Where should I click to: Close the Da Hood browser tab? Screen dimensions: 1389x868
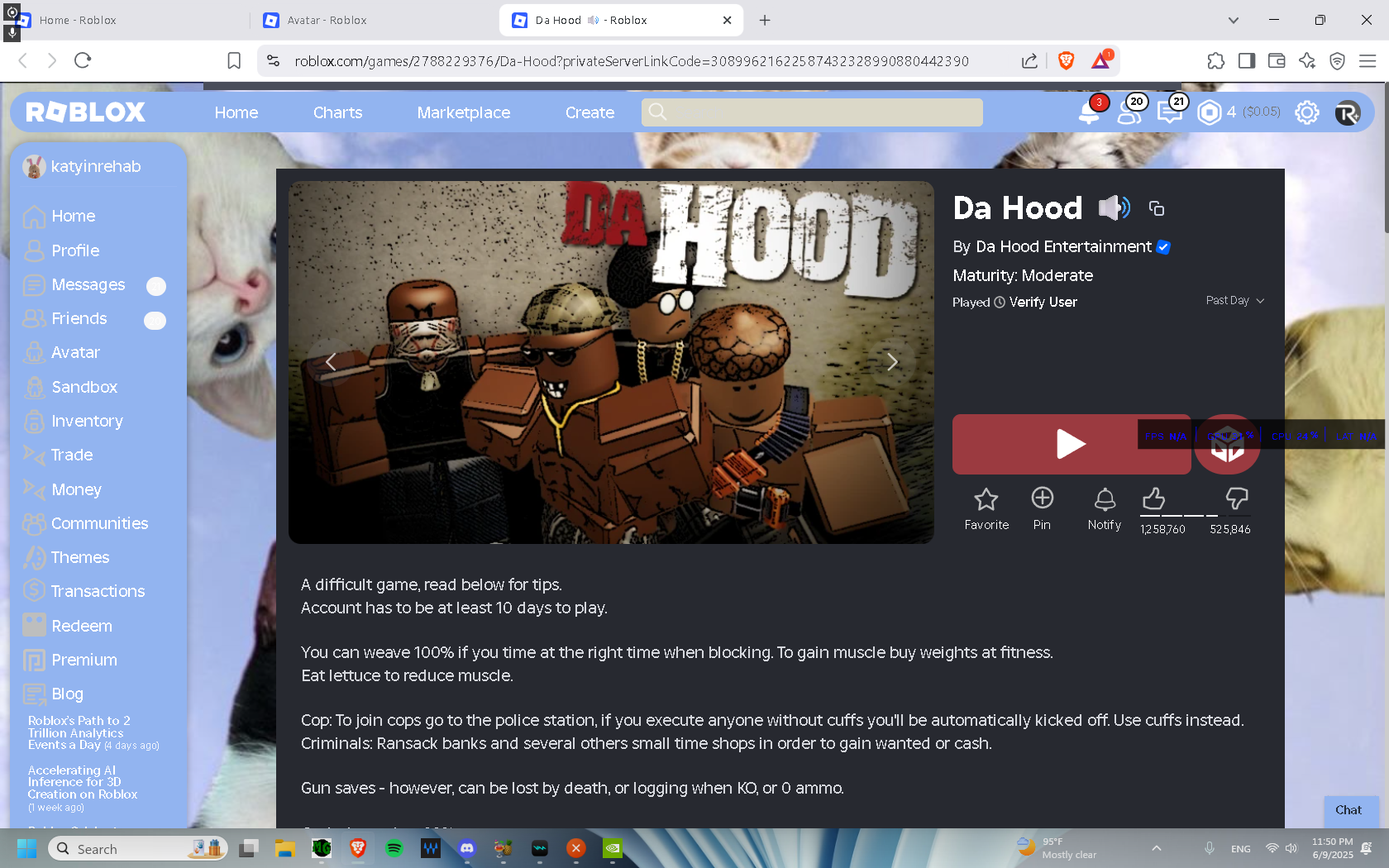tap(727, 20)
